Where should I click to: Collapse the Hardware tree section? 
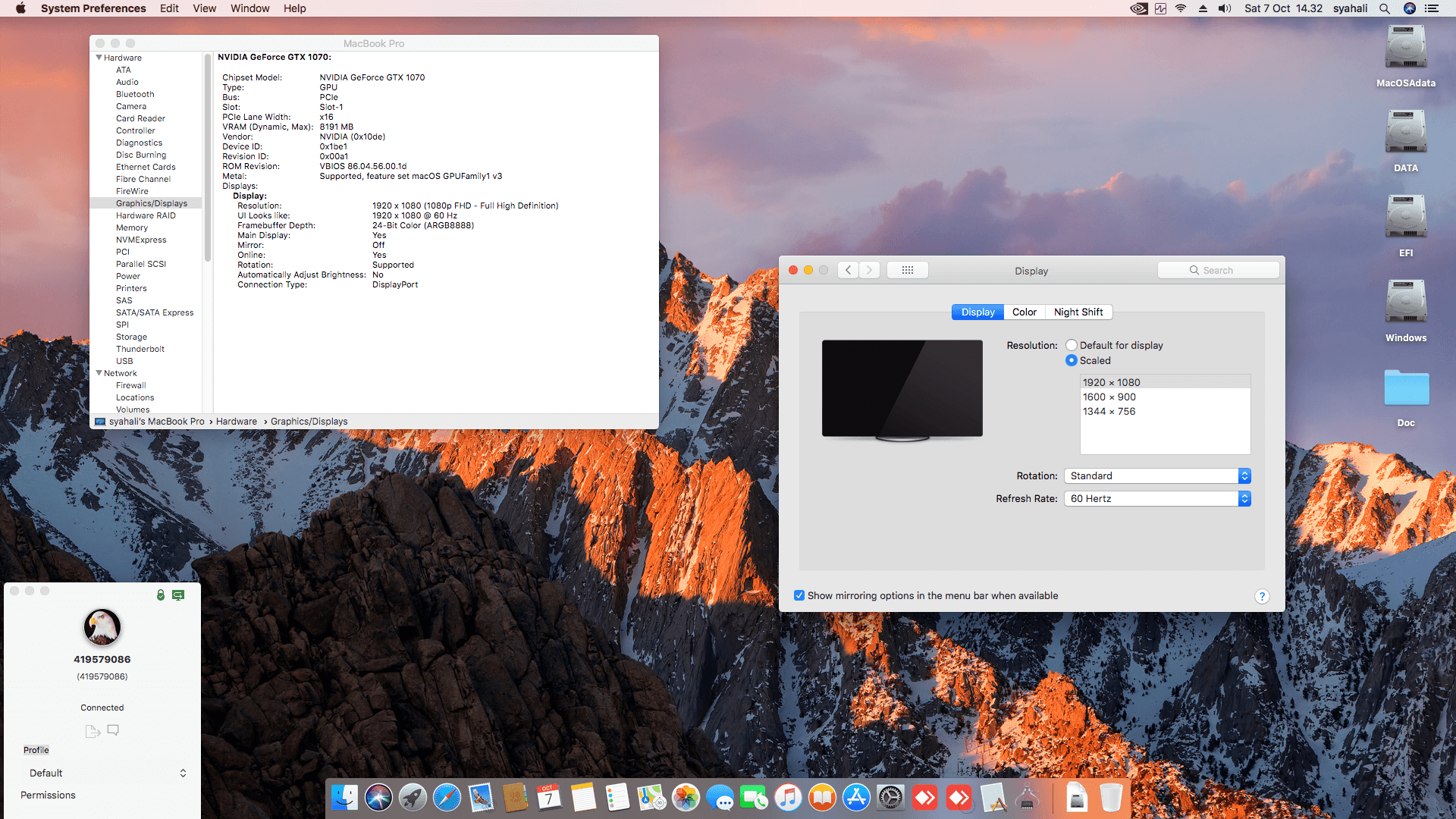coord(99,58)
